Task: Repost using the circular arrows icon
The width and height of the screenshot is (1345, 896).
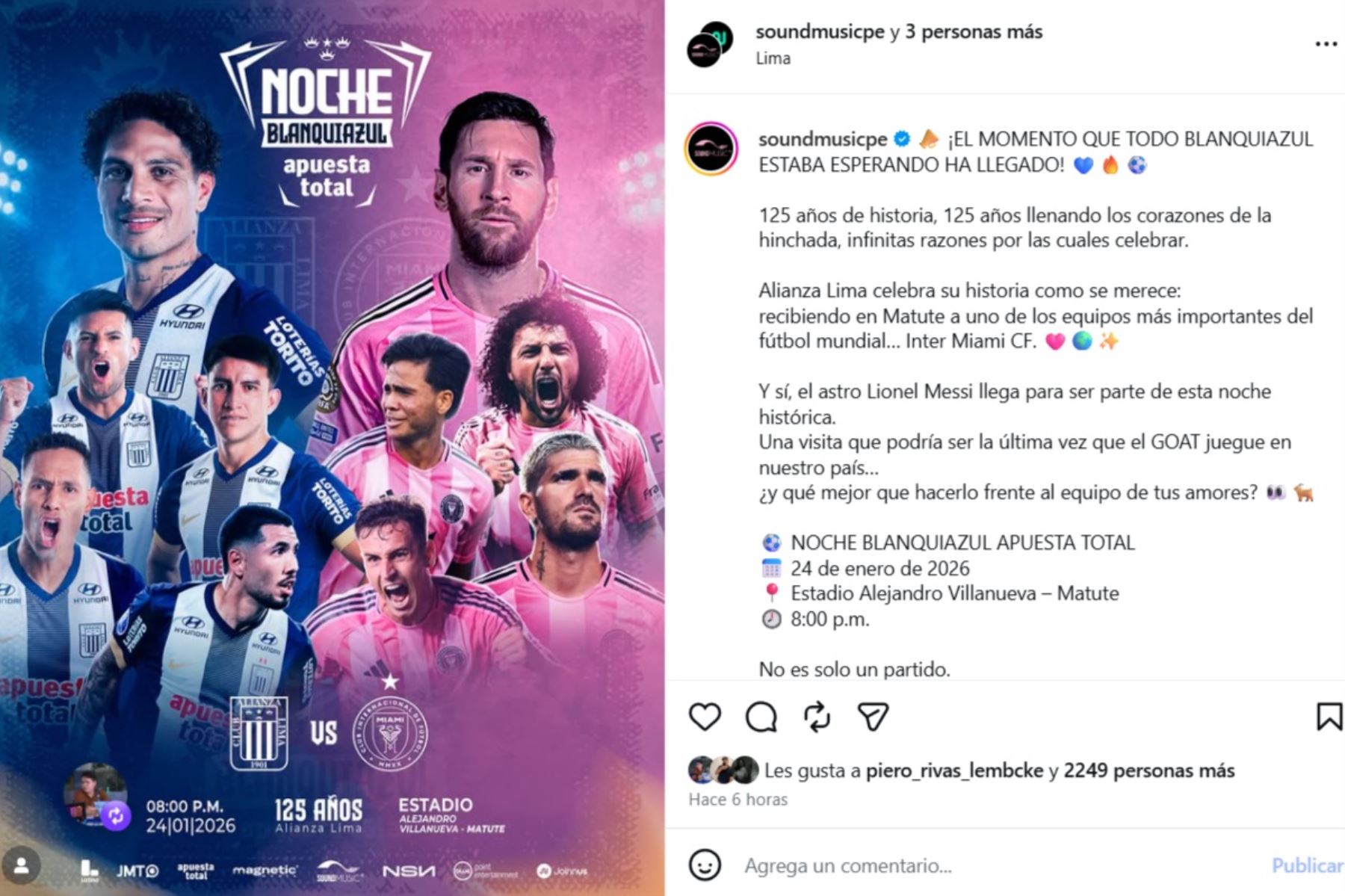Action: pyautogui.click(x=817, y=717)
